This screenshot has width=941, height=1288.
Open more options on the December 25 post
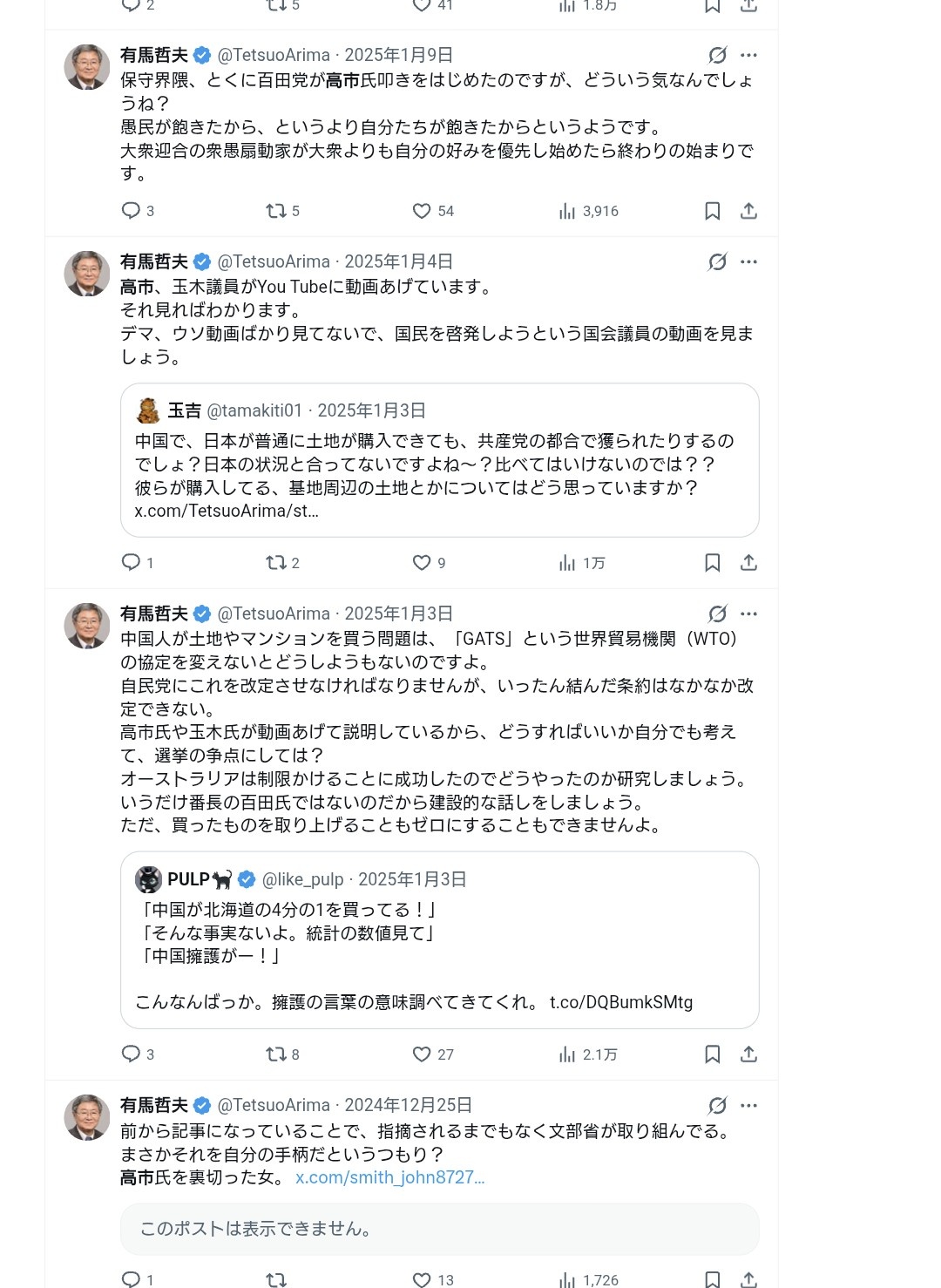pyautogui.click(x=748, y=1105)
